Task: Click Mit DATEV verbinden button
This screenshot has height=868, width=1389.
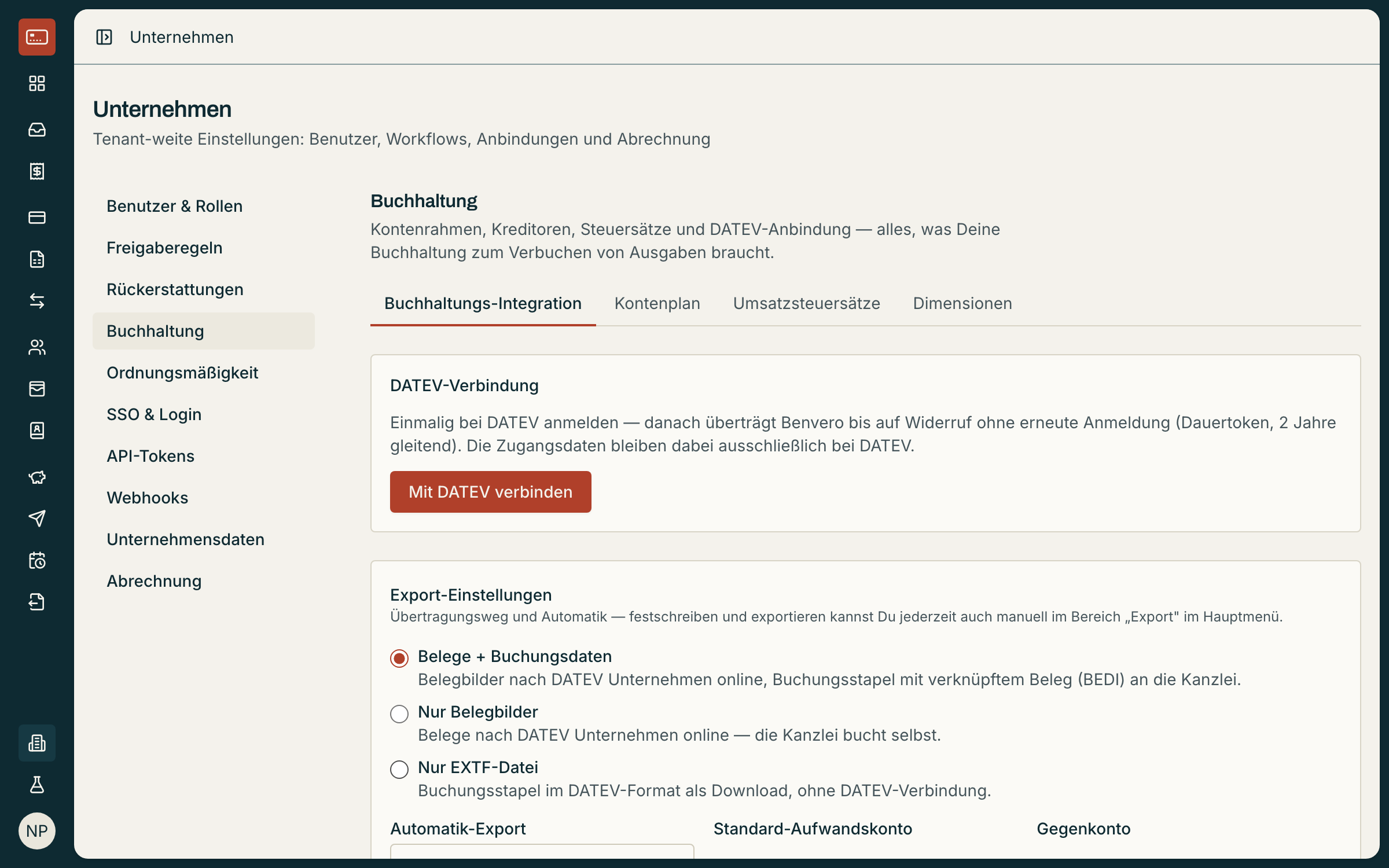Action: pyautogui.click(x=491, y=492)
